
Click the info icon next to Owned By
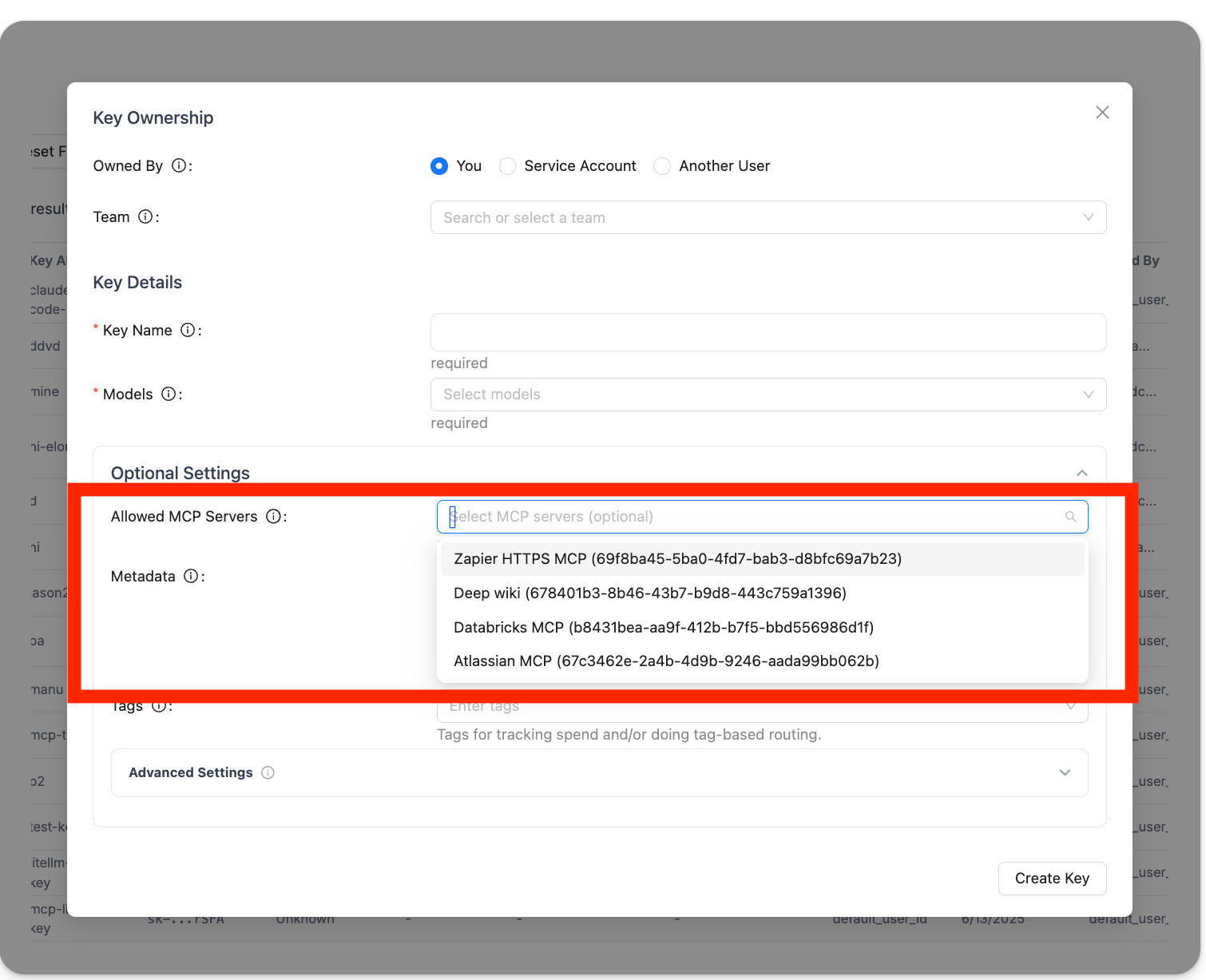[x=180, y=166]
